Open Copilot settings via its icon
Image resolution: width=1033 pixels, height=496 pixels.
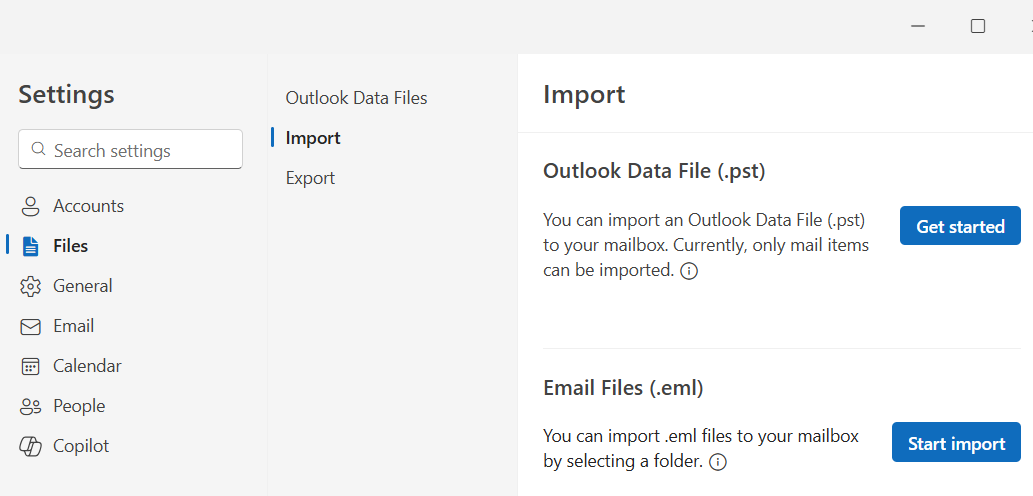(x=30, y=446)
